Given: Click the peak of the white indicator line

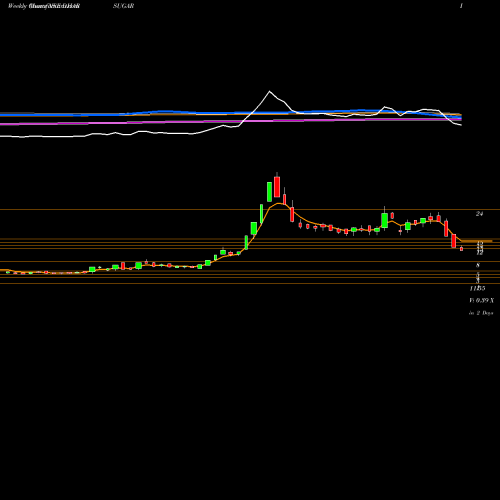Looking at the screenshot, I should (x=269, y=91).
